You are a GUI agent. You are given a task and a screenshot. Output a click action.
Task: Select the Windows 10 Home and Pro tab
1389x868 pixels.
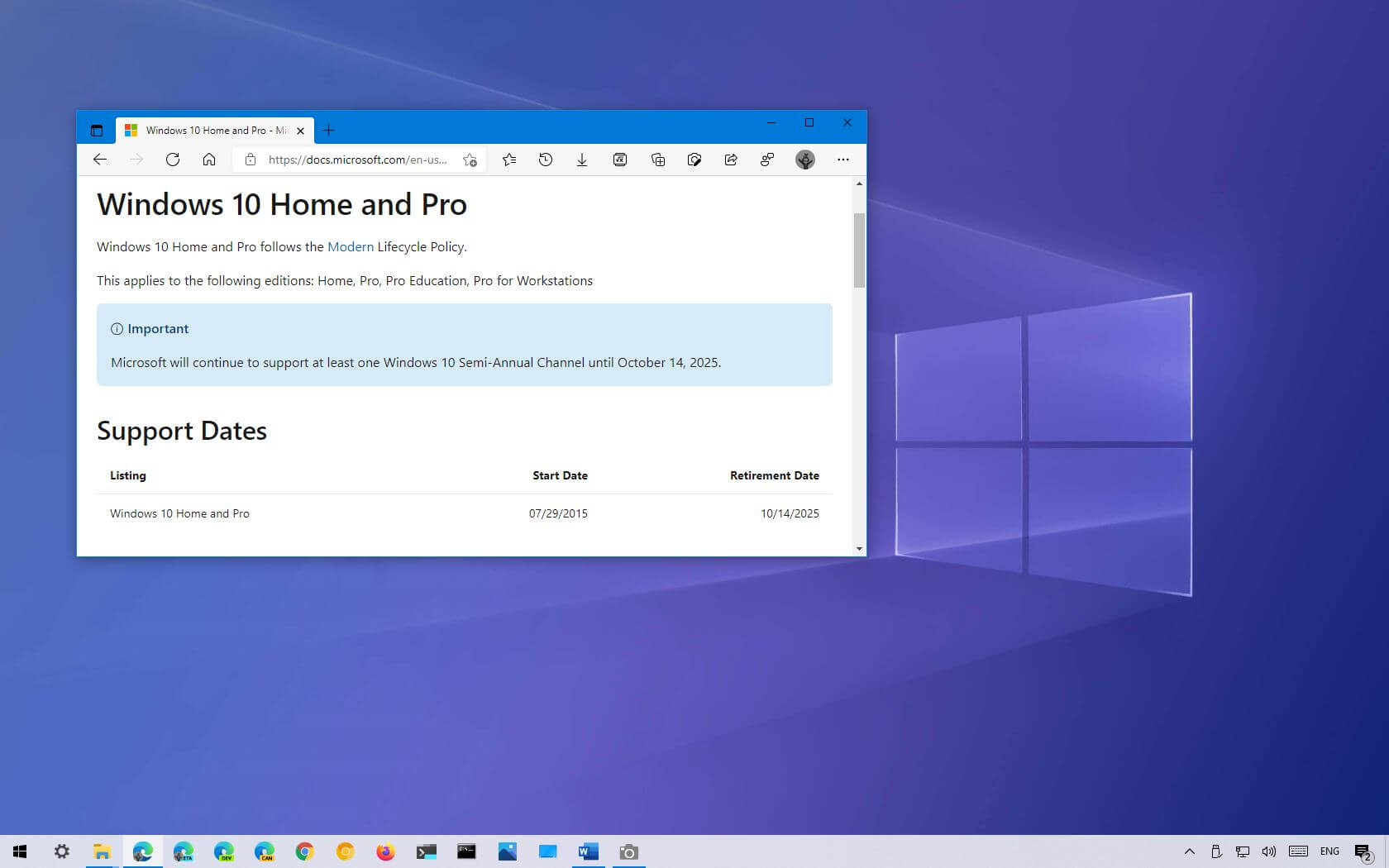[211, 130]
